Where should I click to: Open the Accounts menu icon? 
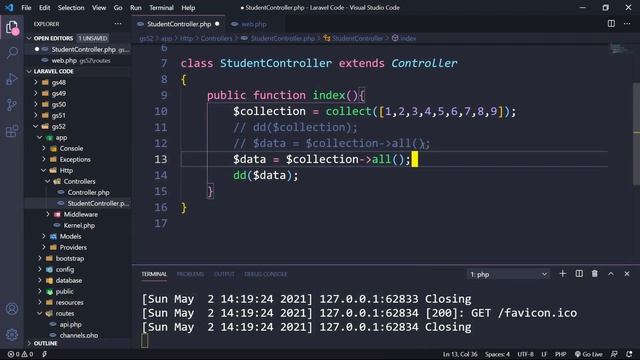pyautogui.click(x=12, y=309)
